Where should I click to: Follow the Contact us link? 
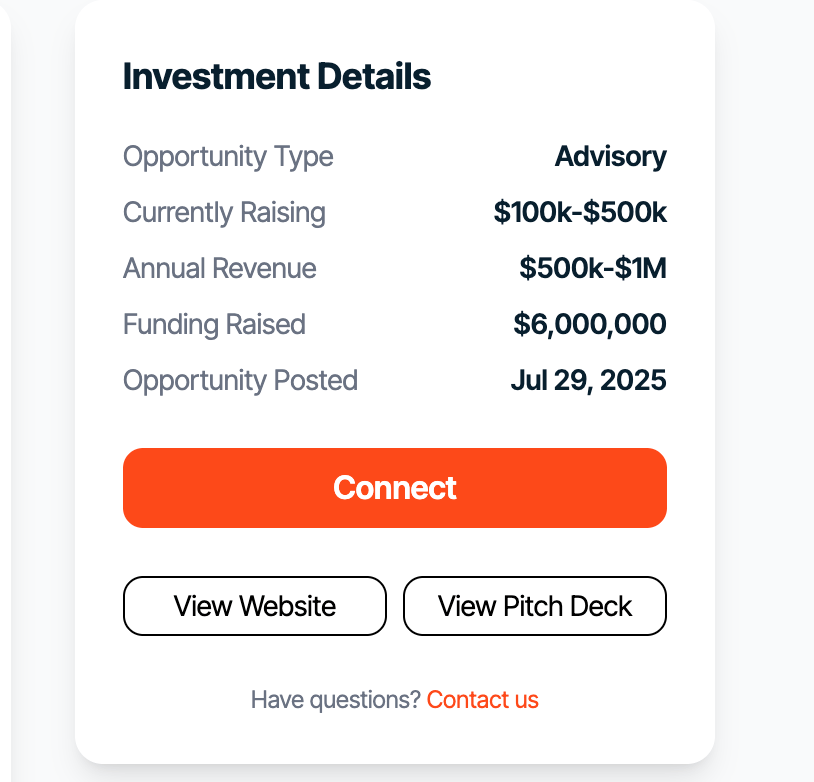[x=482, y=700]
